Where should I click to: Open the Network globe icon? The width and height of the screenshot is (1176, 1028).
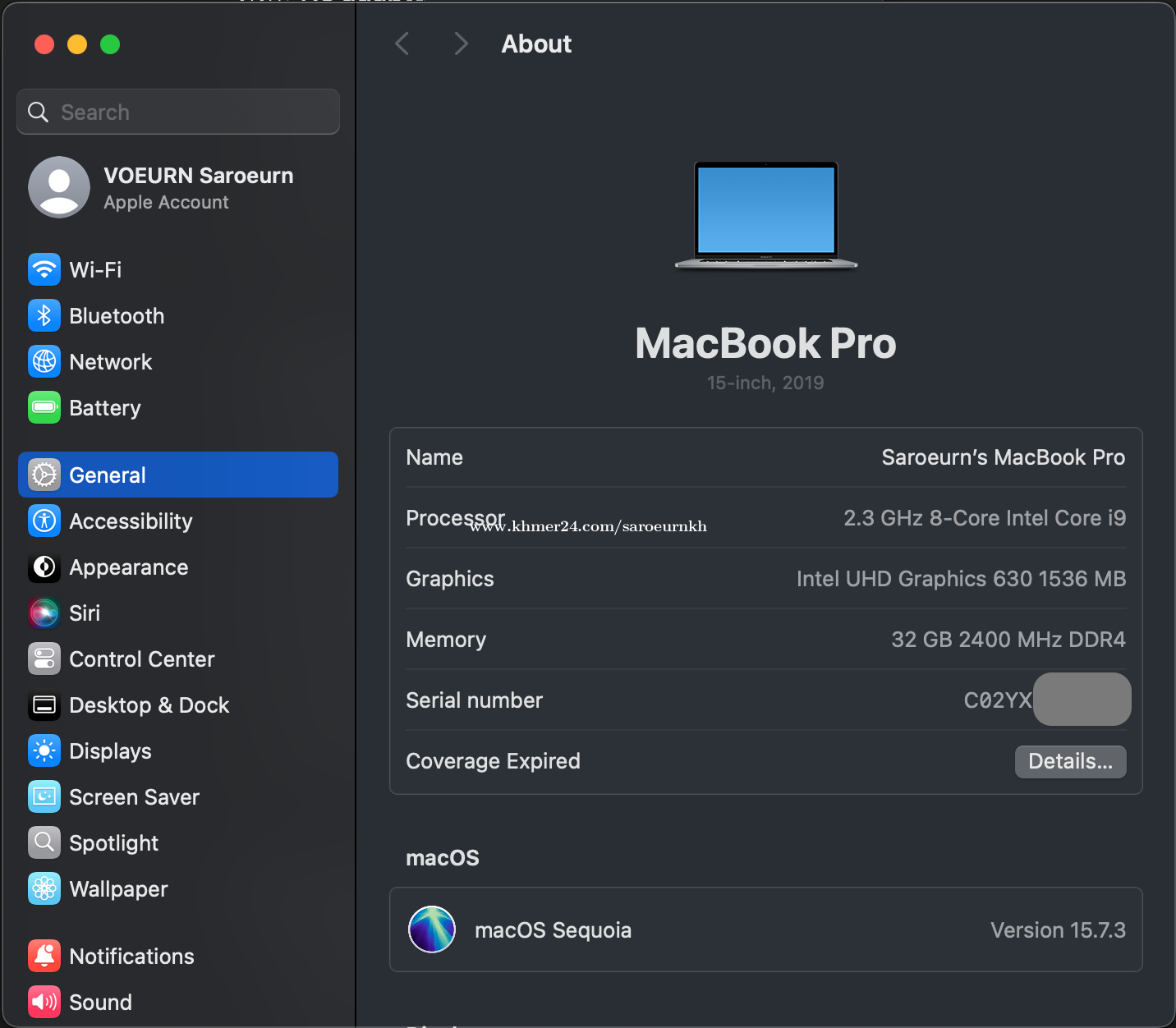point(44,361)
